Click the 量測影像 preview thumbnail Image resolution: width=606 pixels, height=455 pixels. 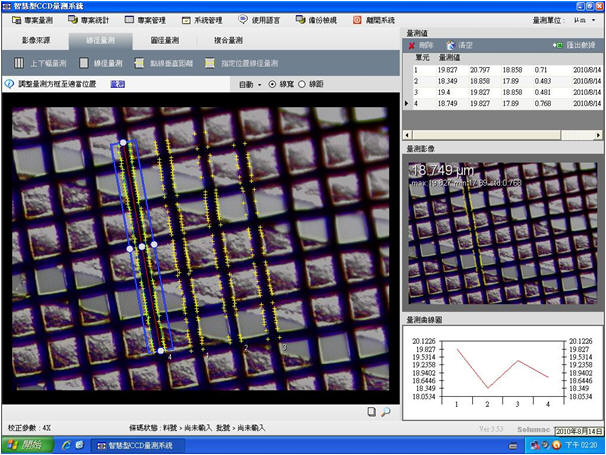503,233
